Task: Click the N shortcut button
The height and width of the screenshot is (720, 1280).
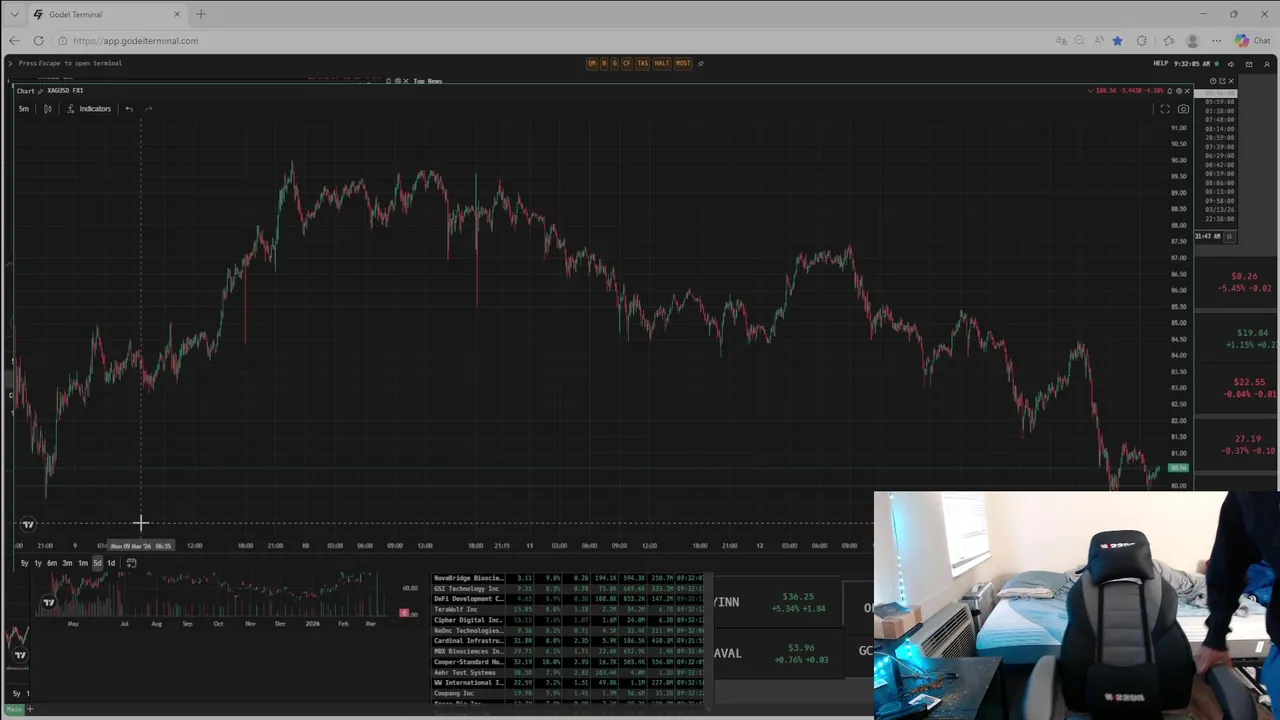Action: pos(603,63)
